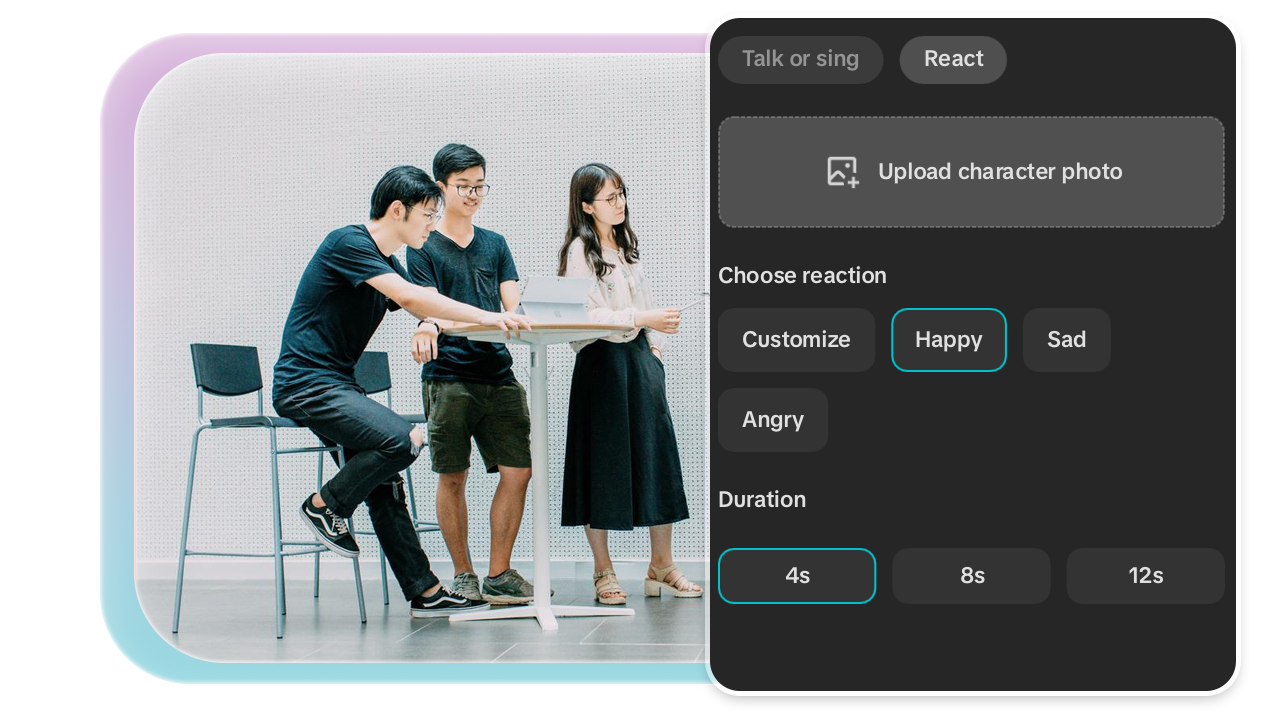Toggle off the selected 4s chip
This screenshot has height=720, width=1280.
(x=797, y=576)
